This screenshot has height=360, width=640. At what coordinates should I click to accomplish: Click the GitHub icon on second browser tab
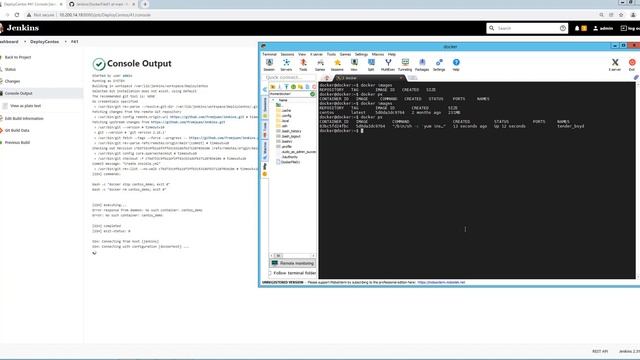[72, 4]
